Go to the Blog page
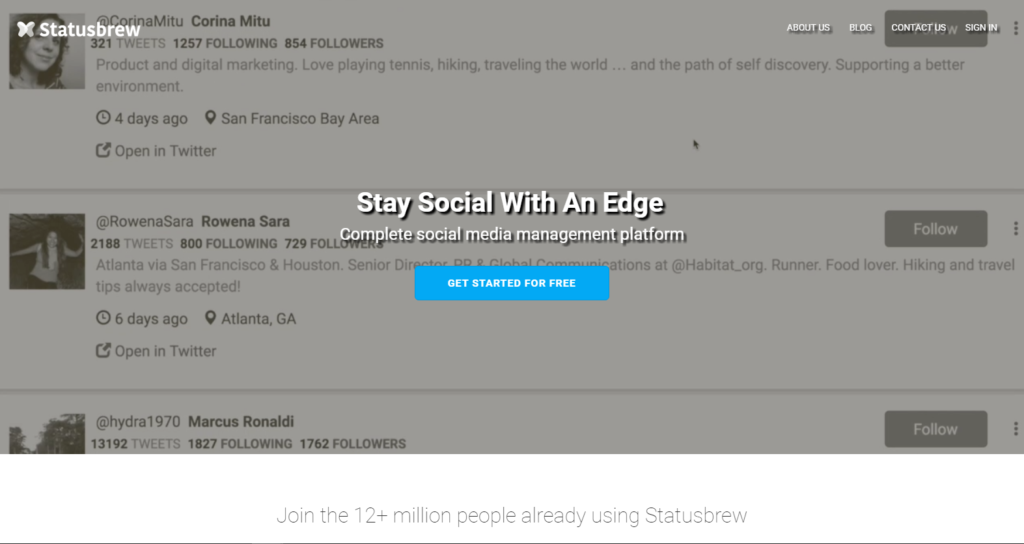The height and width of the screenshot is (544, 1024). [860, 27]
